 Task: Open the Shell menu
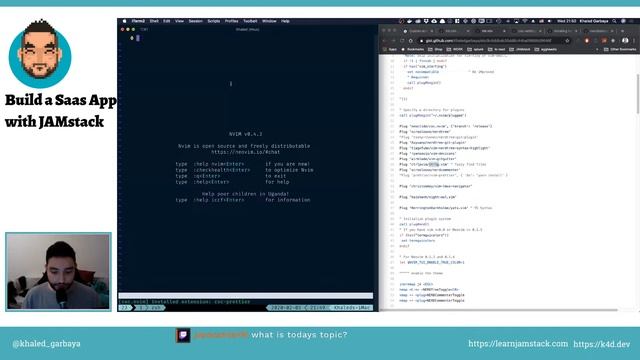click(154, 21)
